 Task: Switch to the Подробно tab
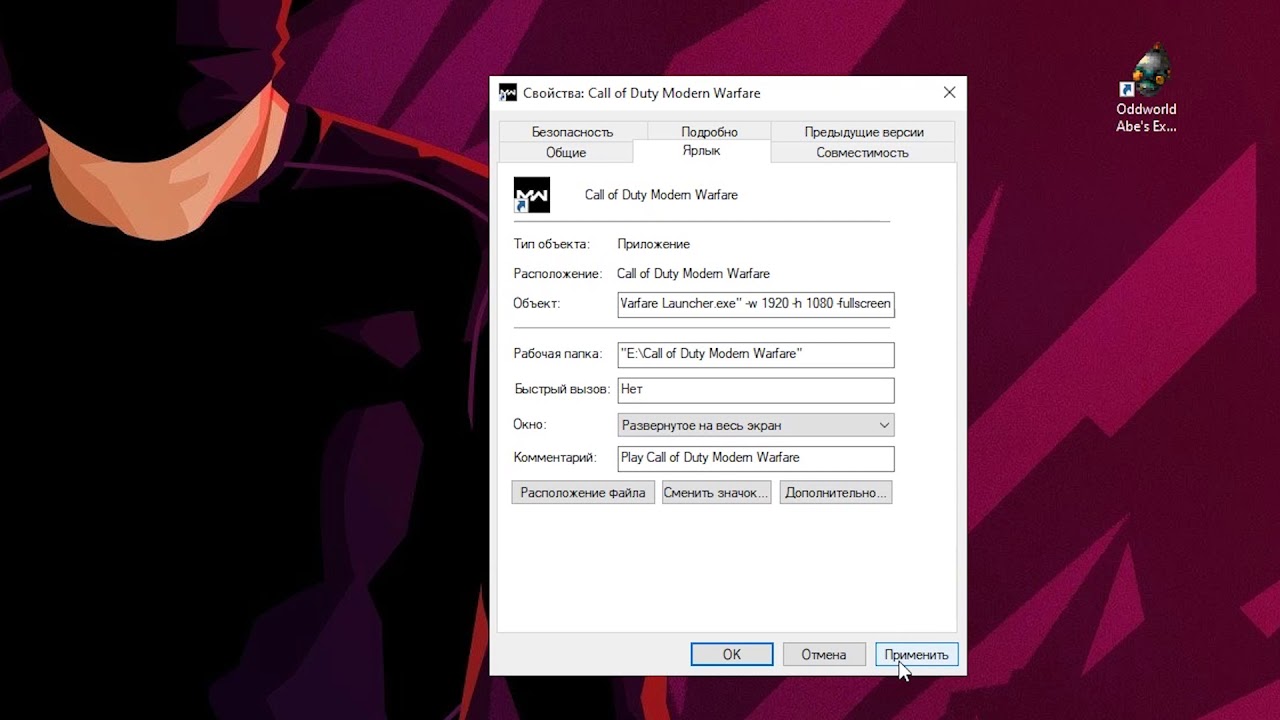coord(709,132)
